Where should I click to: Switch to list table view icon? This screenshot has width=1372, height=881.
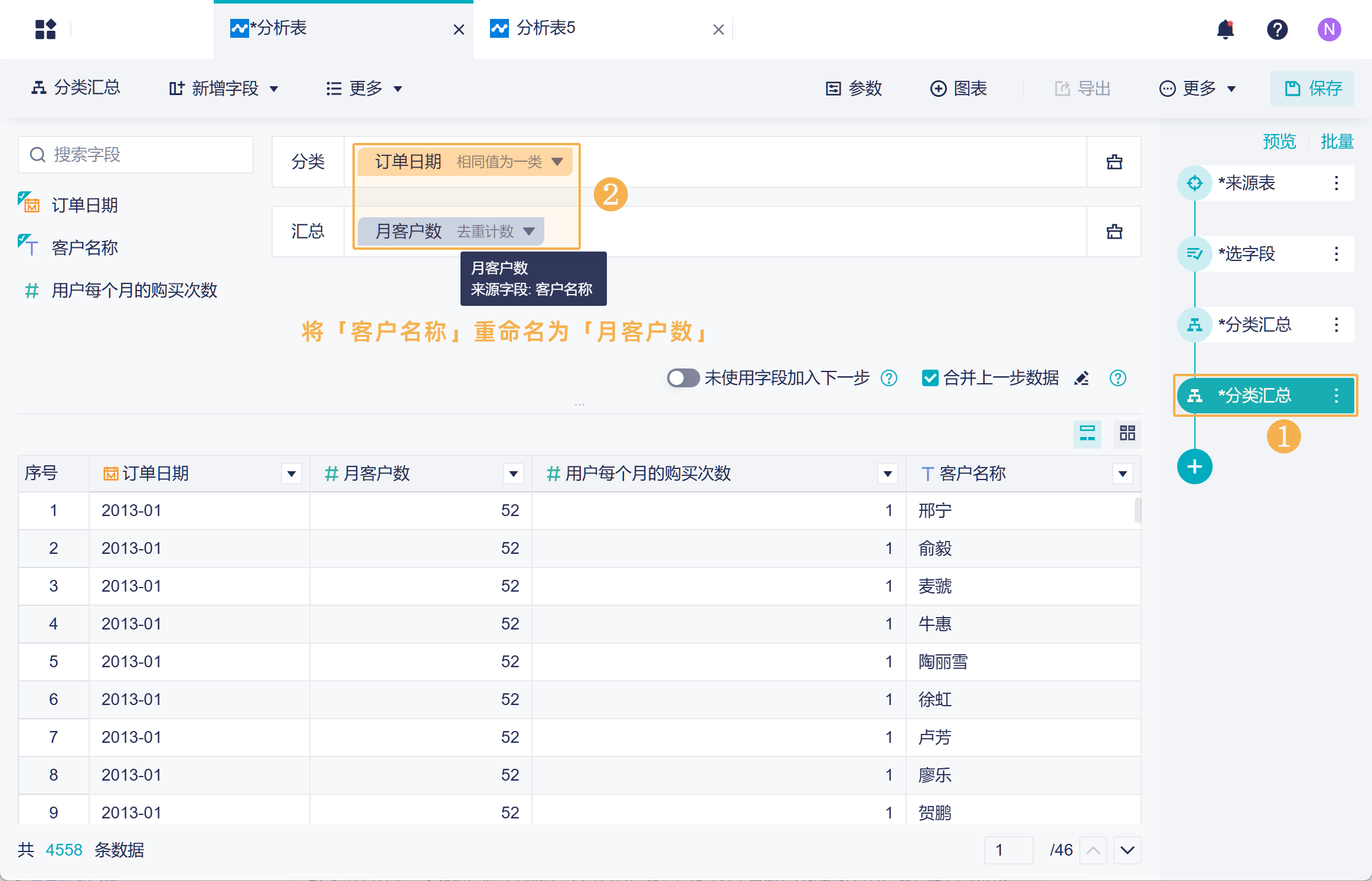tap(1087, 433)
